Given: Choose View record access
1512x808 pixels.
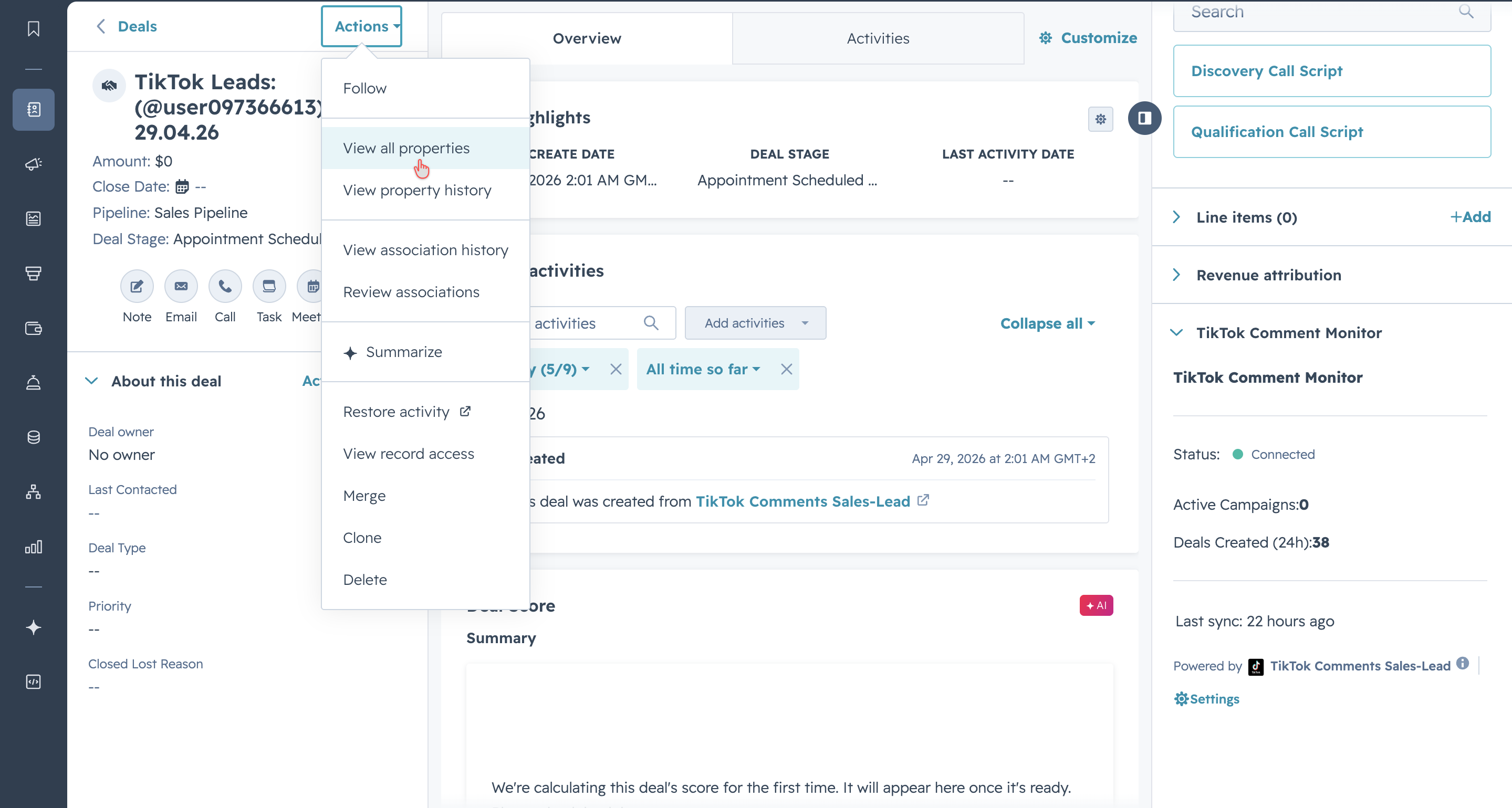Looking at the screenshot, I should (425, 454).
